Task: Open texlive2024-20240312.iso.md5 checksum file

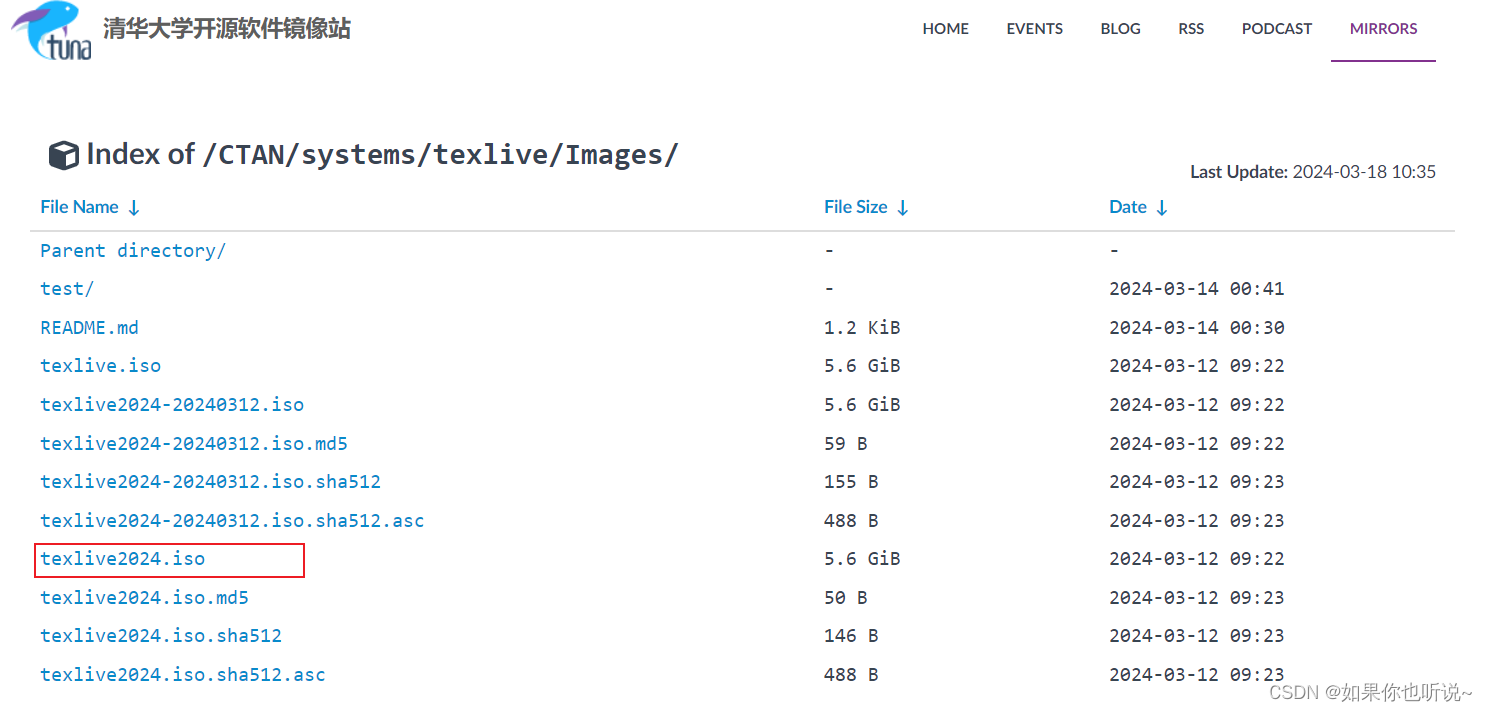Action: pos(193,443)
